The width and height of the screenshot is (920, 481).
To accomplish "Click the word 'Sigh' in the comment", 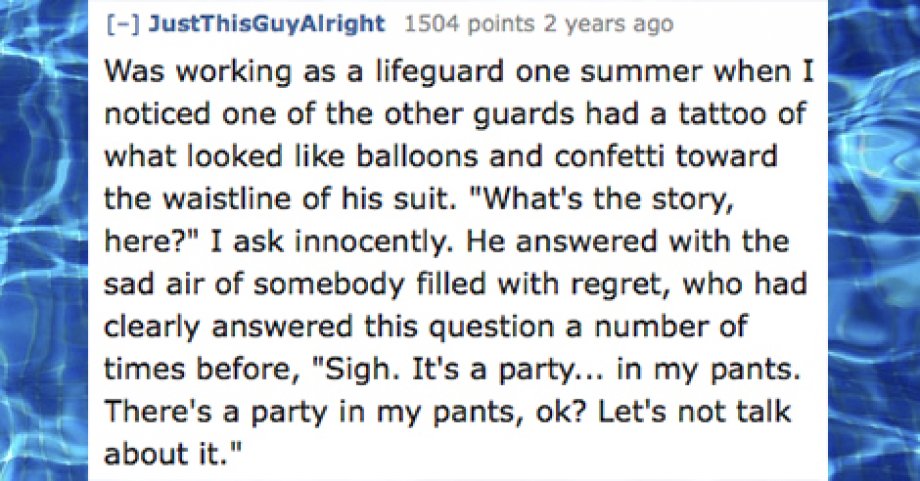I will (x=355, y=370).
